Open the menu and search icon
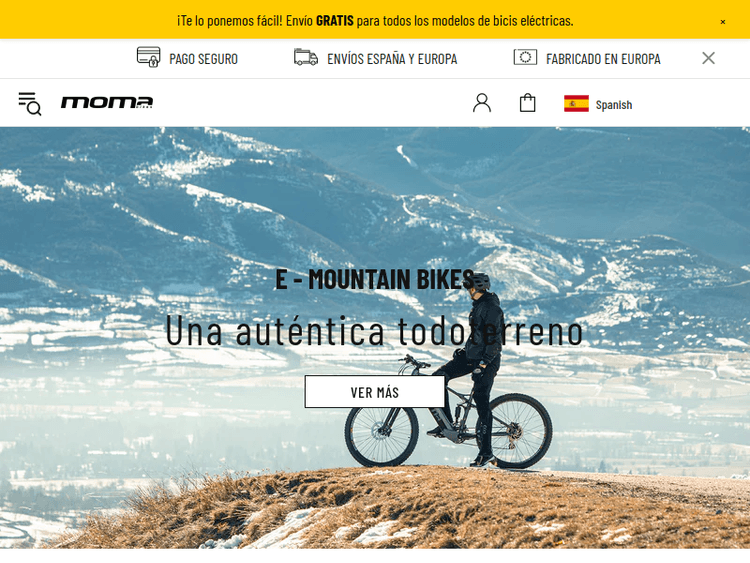The image size is (750, 563). coord(30,104)
